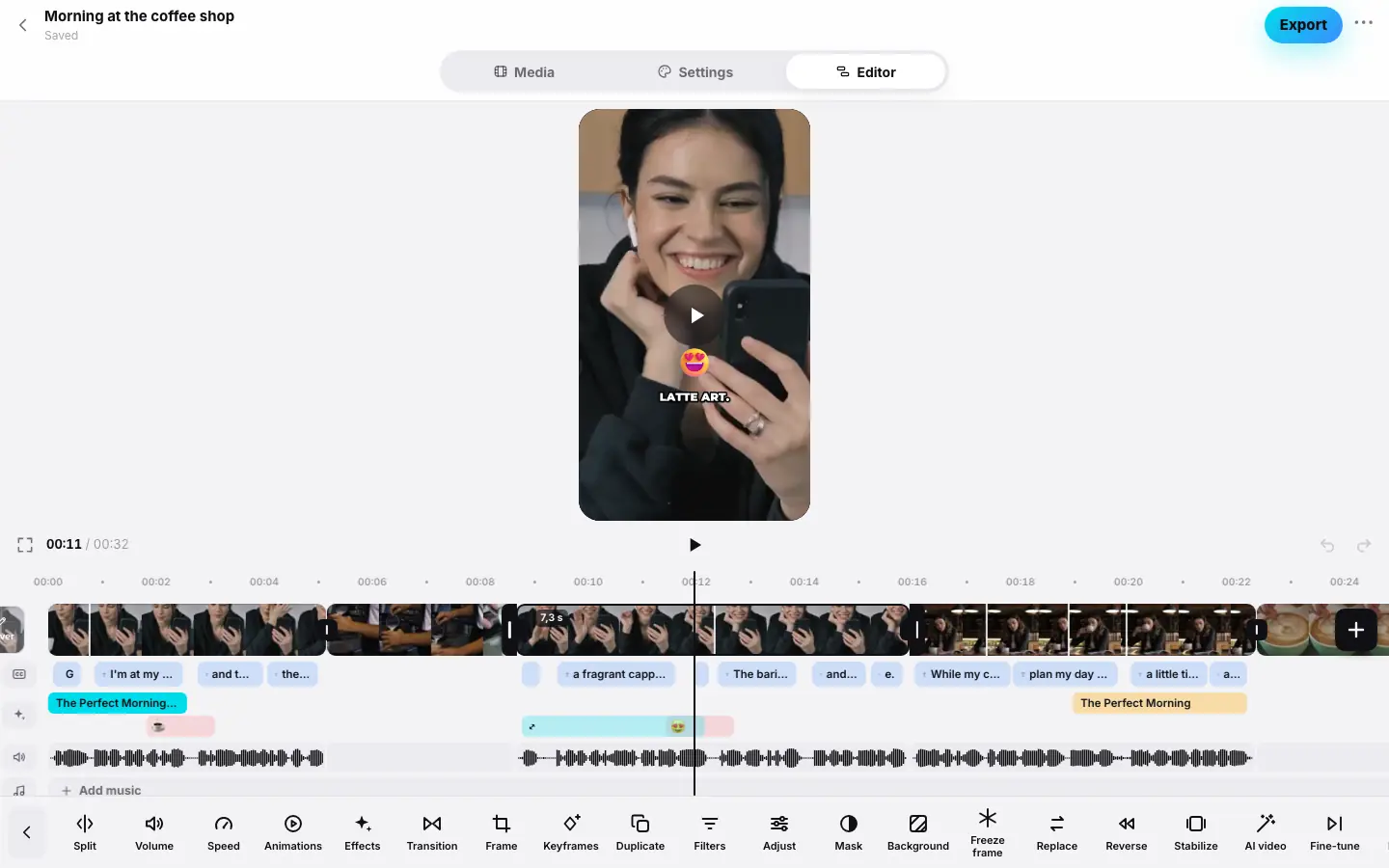Open the Frame crop tool
Image resolution: width=1389 pixels, height=868 pixels.
502,832
